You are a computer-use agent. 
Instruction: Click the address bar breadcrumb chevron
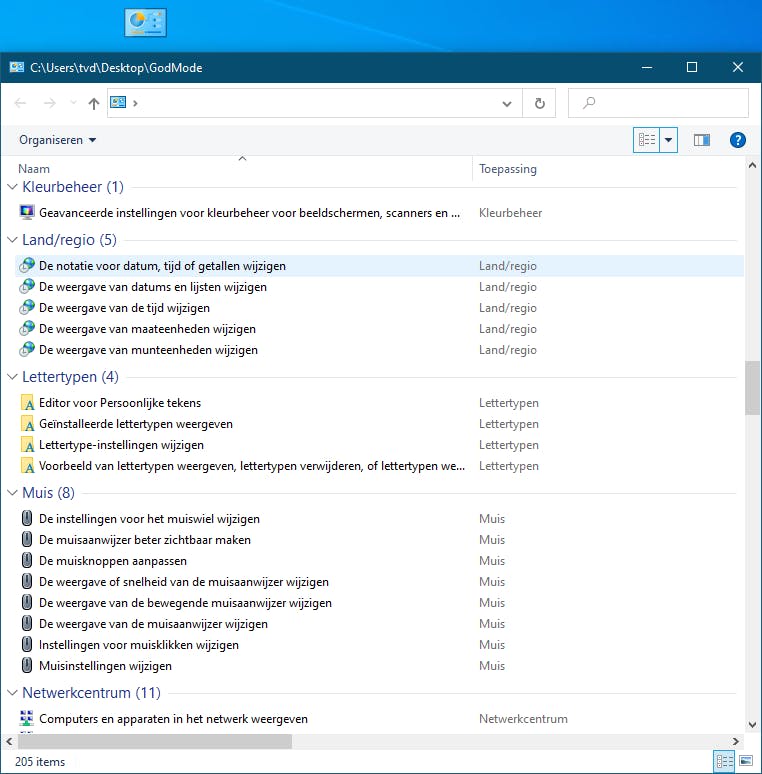point(135,103)
